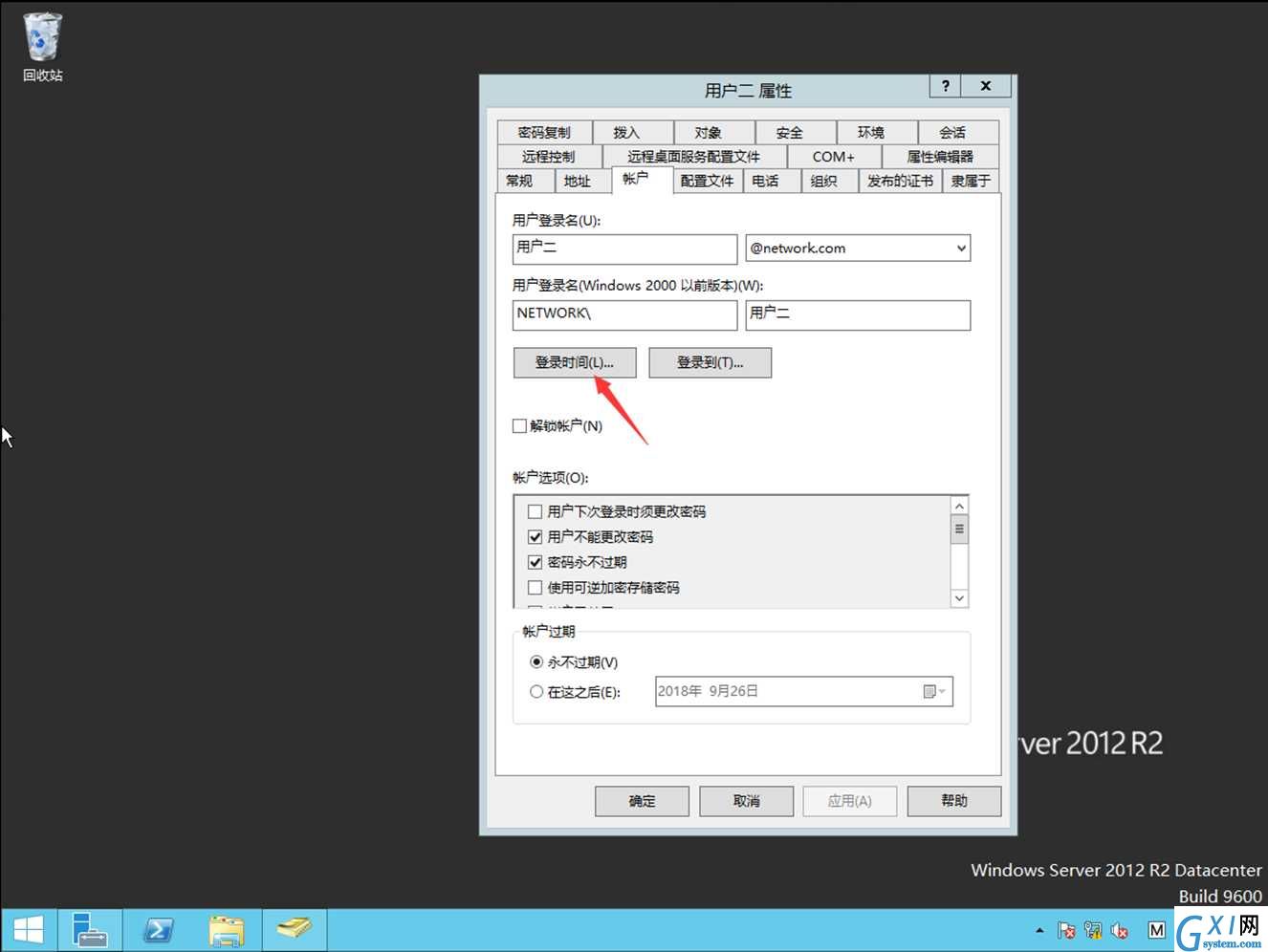Click the 帮助 help button
Image resolution: width=1268 pixels, height=952 pixels.
[954, 801]
